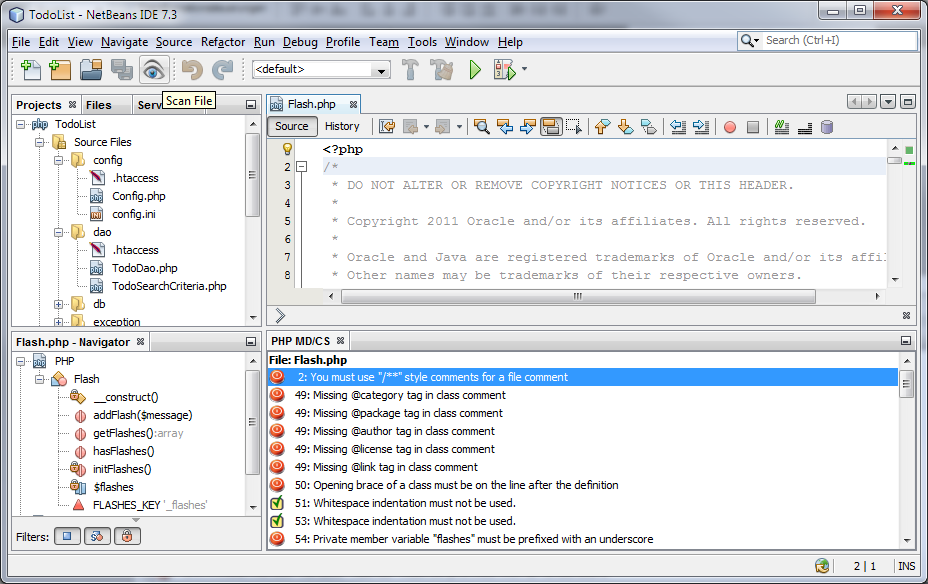The height and width of the screenshot is (584, 928).
Task: Open TodoDao.php in project tree
Action: [144, 268]
